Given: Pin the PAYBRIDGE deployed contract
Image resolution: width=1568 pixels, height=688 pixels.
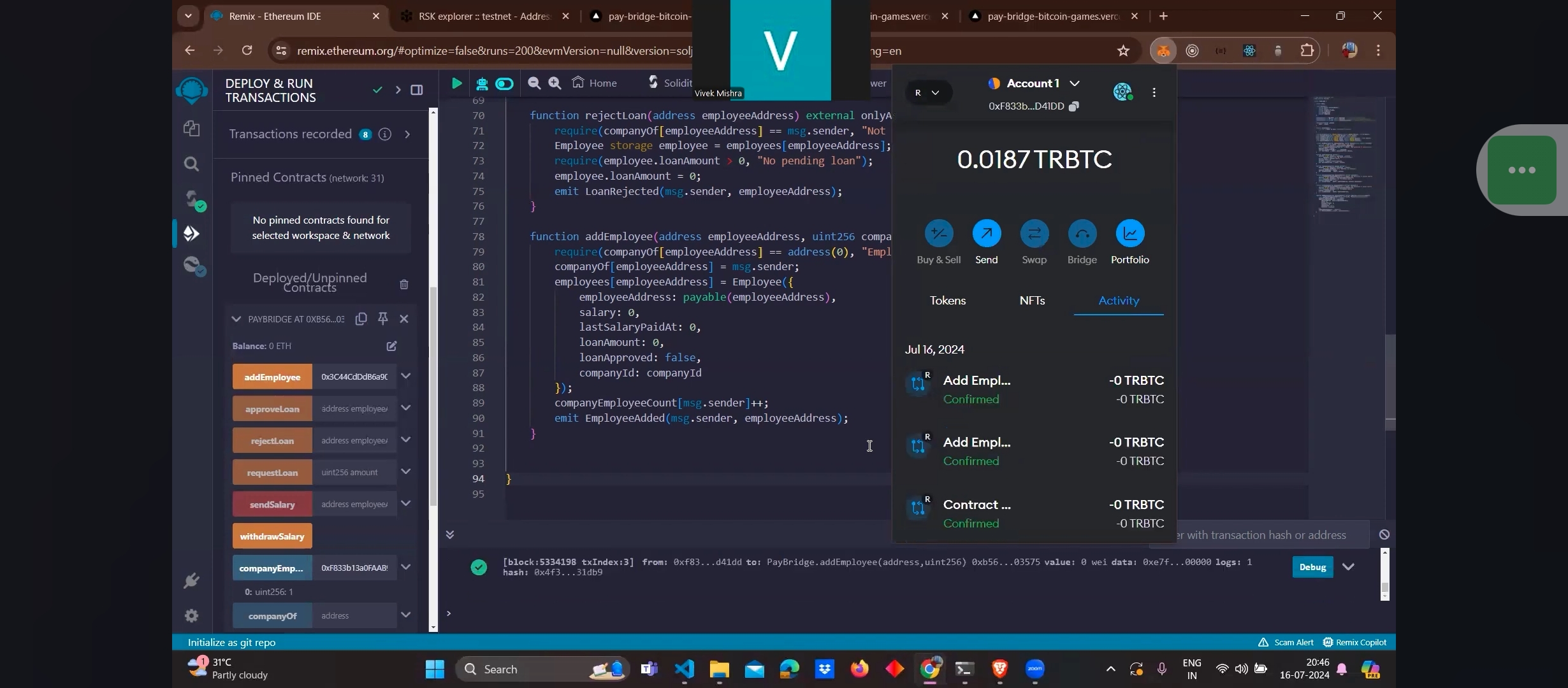Looking at the screenshot, I should tap(382, 319).
